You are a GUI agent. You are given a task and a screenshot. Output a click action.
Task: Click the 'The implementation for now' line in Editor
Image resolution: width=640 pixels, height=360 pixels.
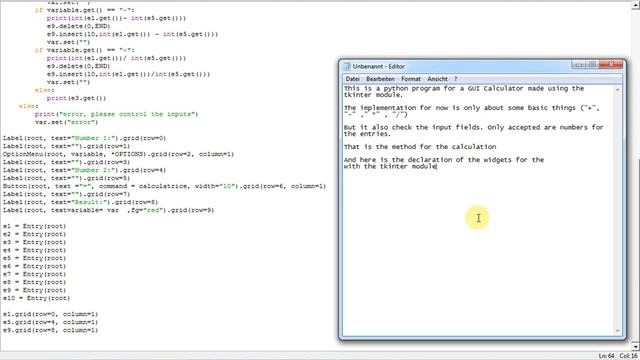471,108
